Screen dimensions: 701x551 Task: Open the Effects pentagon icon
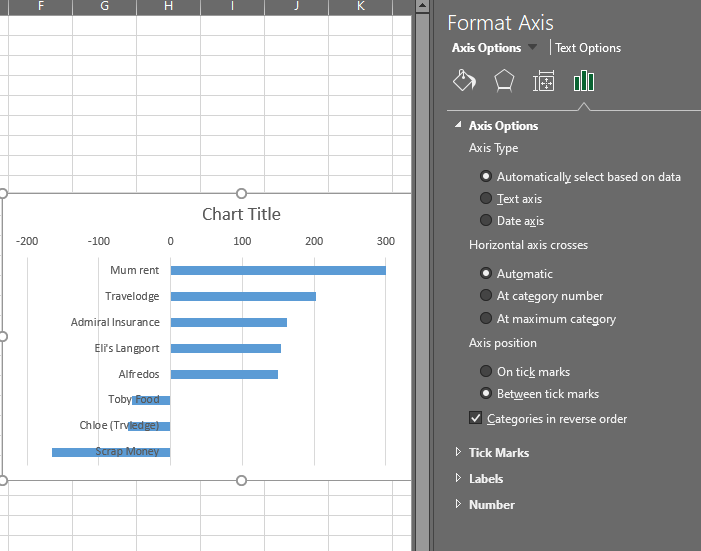point(504,81)
